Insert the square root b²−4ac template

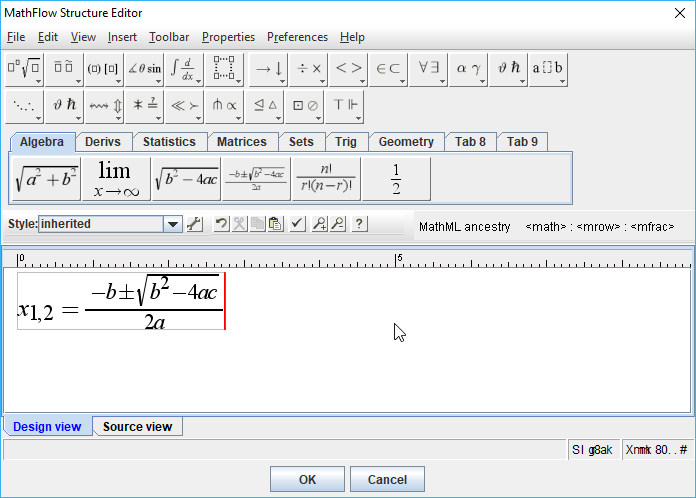coord(186,179)
